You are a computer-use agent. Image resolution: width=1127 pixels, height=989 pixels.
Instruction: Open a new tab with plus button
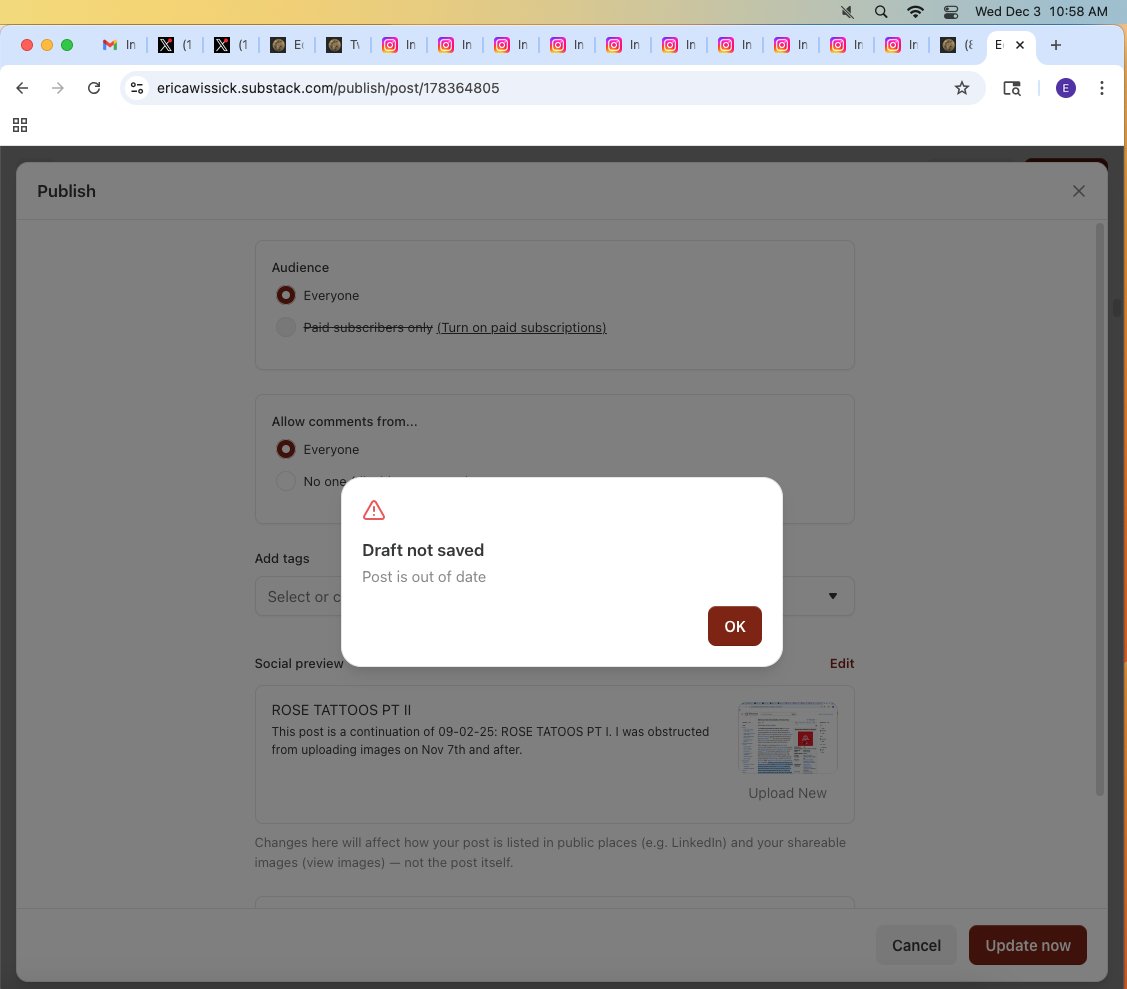point(1055,45)
